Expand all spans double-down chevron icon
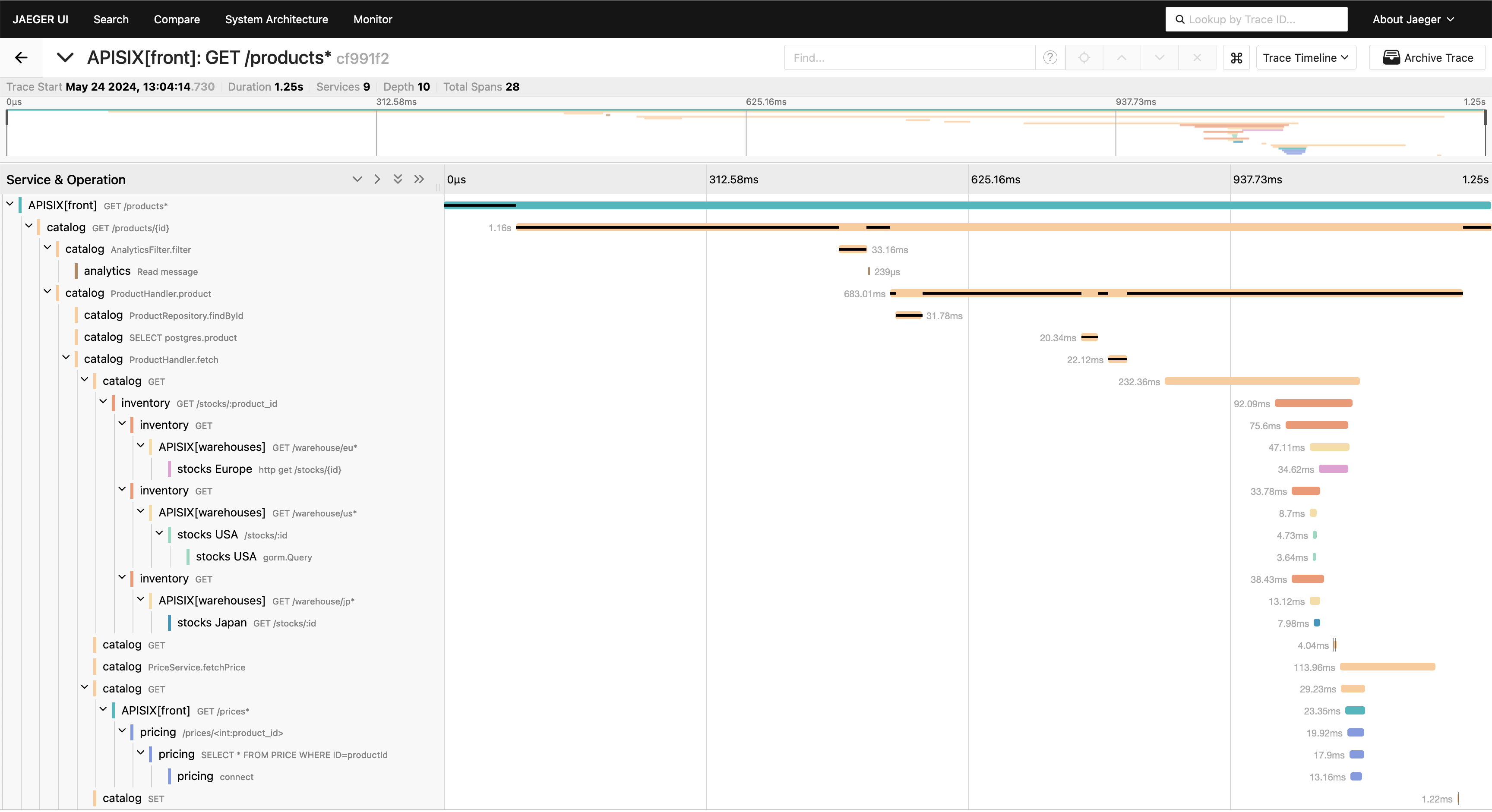 [397, 179]
